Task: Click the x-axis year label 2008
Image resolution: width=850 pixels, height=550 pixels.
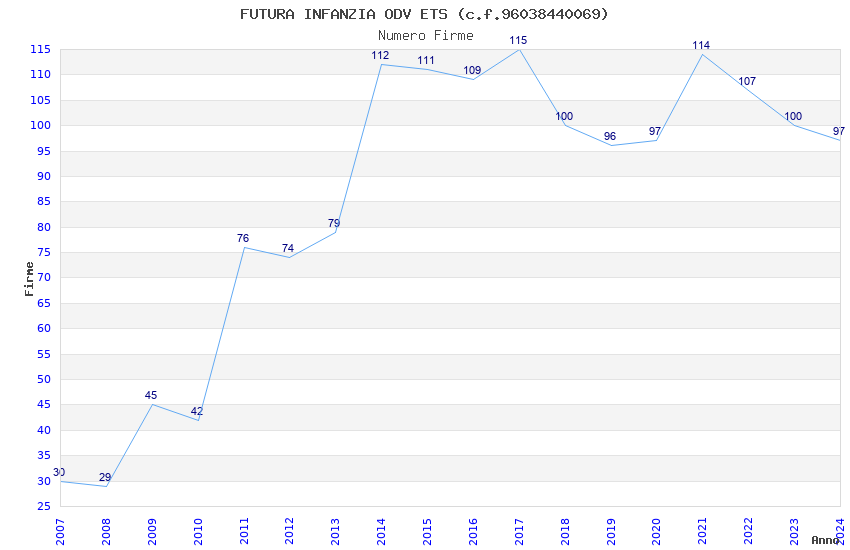Action: [x=106, y=532]
